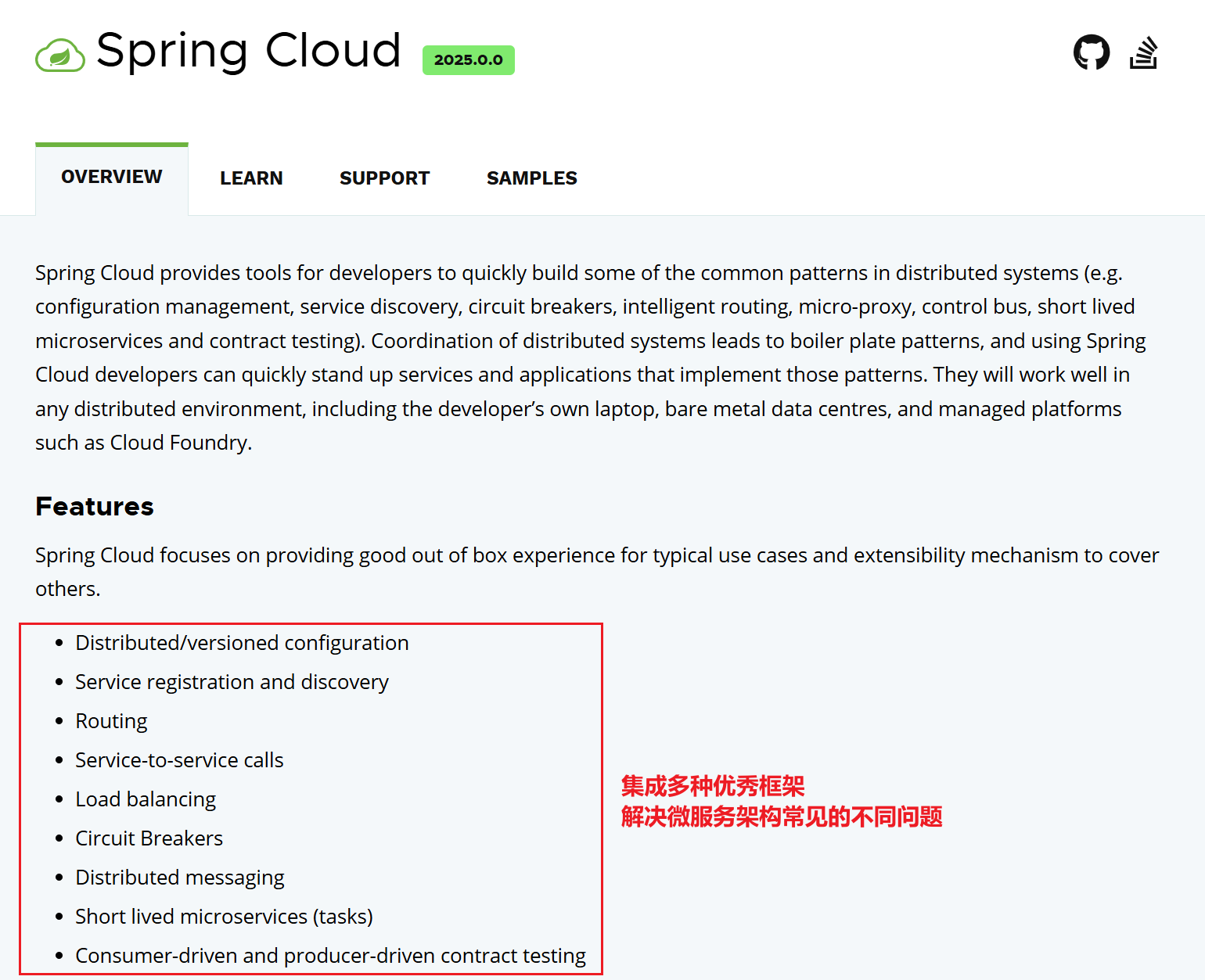
Task: Click the 'Load balancing' item
Action: click(x=146, y=799)
